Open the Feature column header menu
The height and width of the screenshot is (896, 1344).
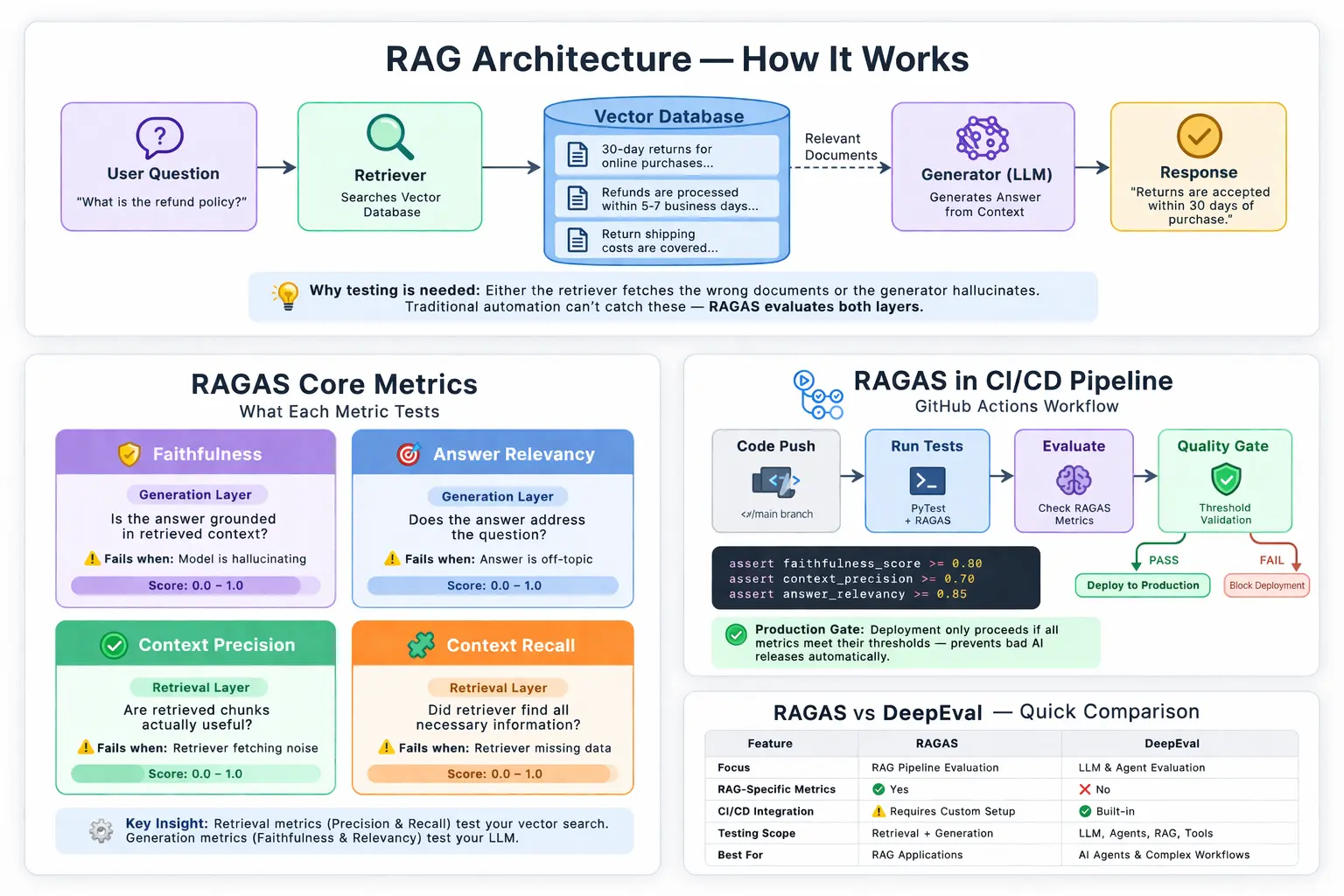coord(769,743)
